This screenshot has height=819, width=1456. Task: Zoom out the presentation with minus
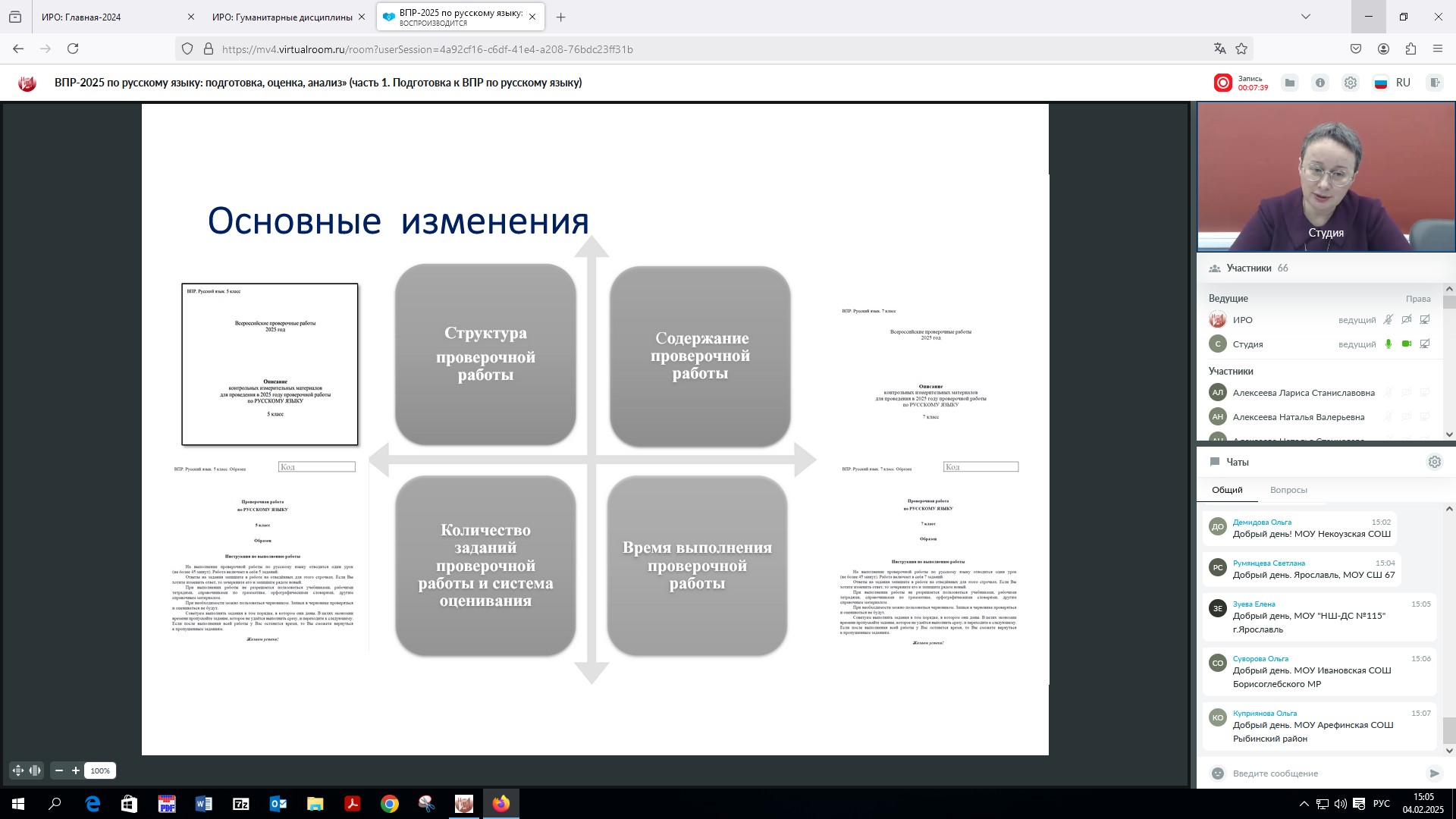tap(59, 770)
